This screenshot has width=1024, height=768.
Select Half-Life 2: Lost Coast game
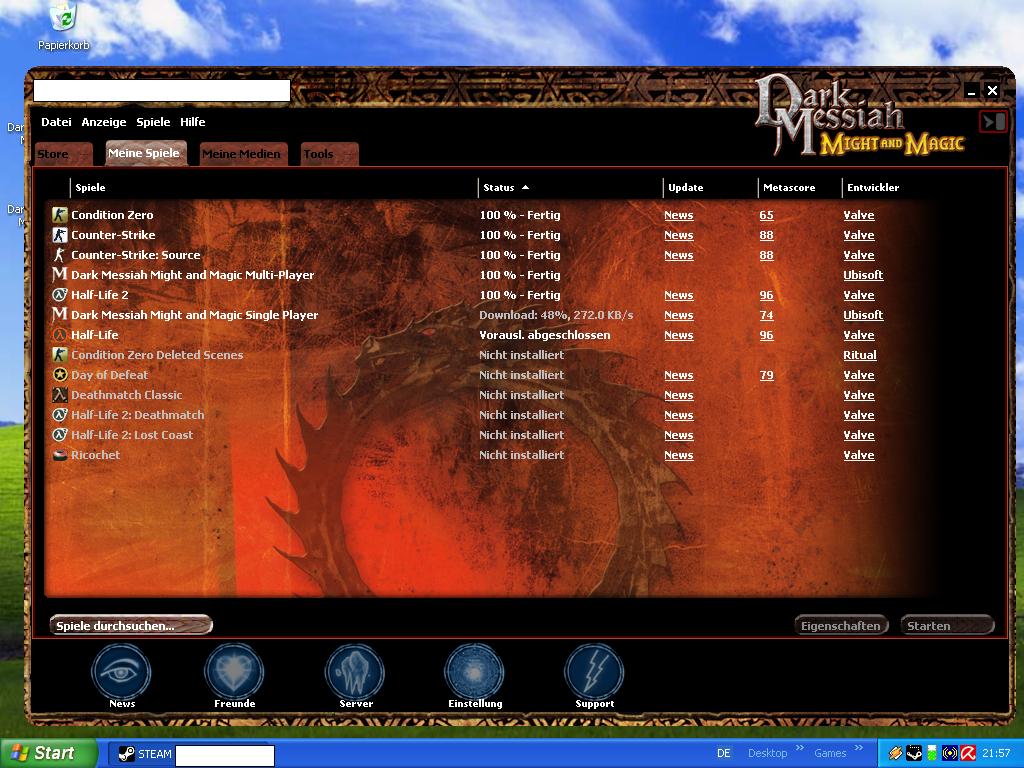pos(132,435)
